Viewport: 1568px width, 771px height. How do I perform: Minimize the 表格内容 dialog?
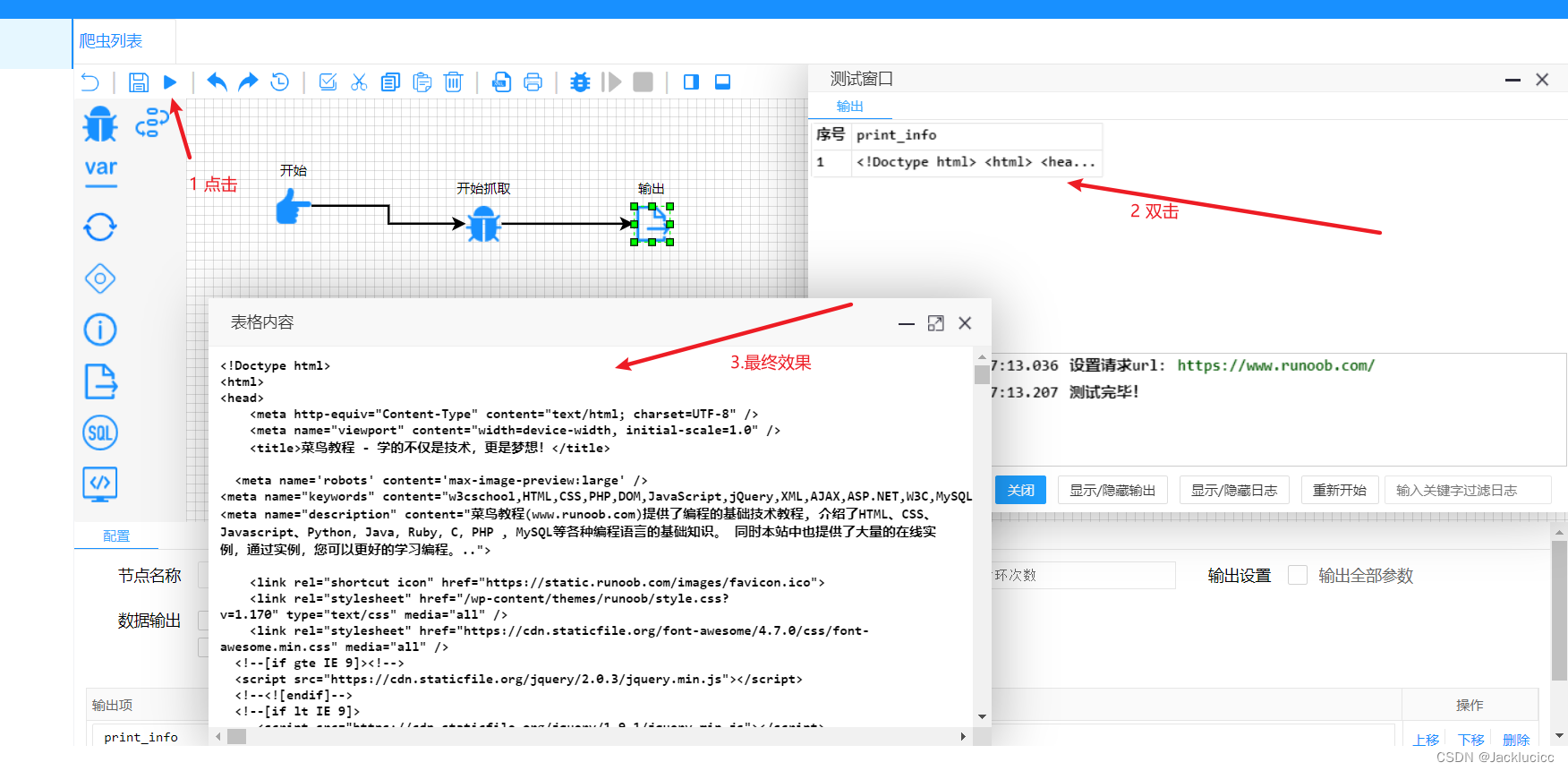[x=906, y=323]
